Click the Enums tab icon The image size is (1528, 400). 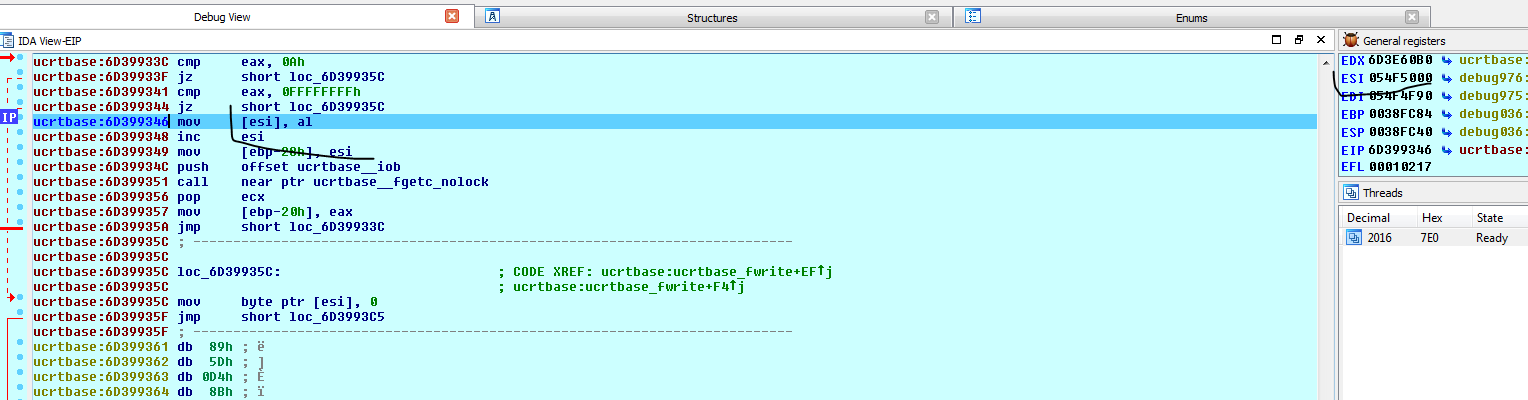point(972,17)
